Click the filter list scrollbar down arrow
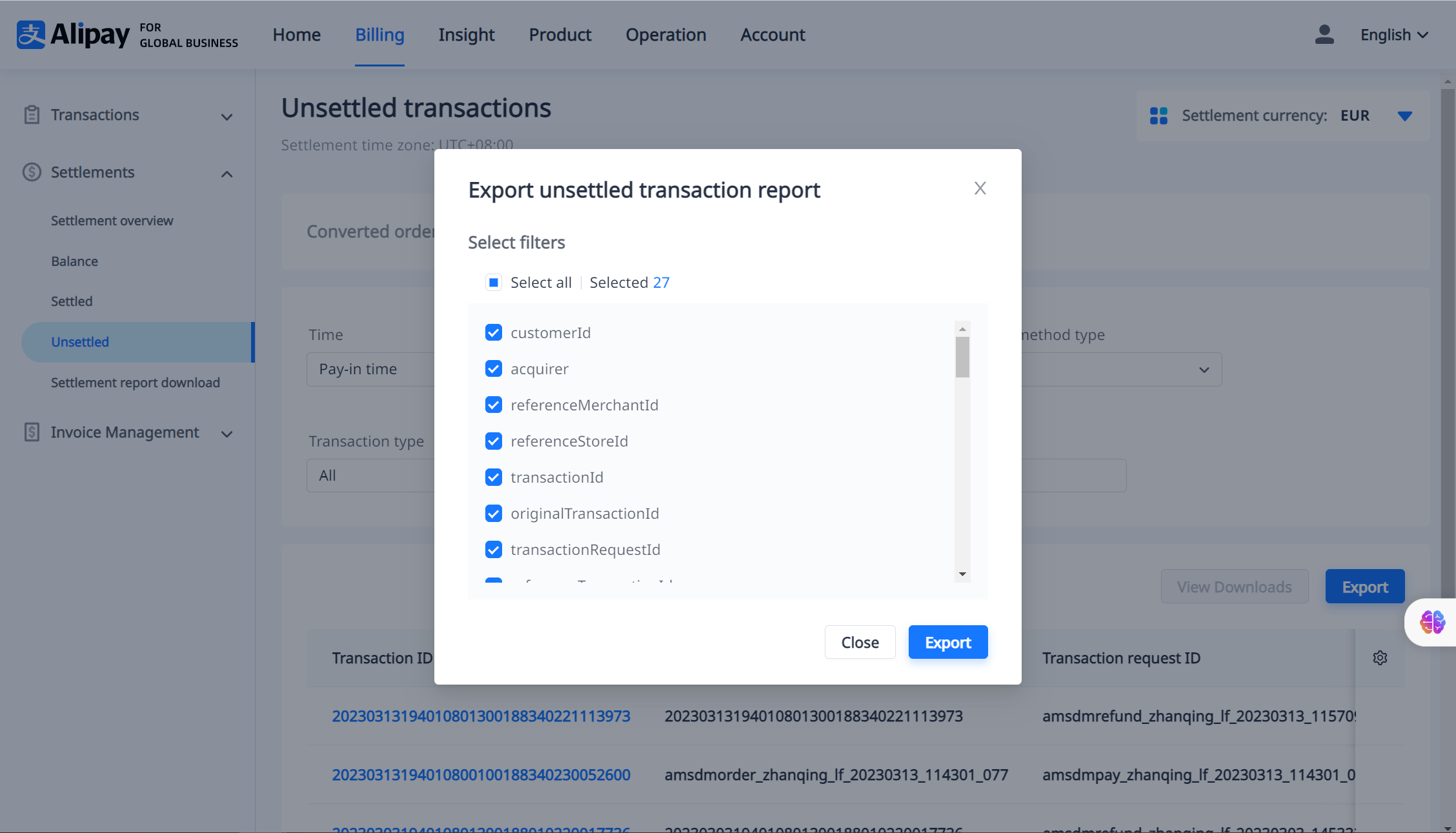1456x833 pixels. (x=962, y=574)
